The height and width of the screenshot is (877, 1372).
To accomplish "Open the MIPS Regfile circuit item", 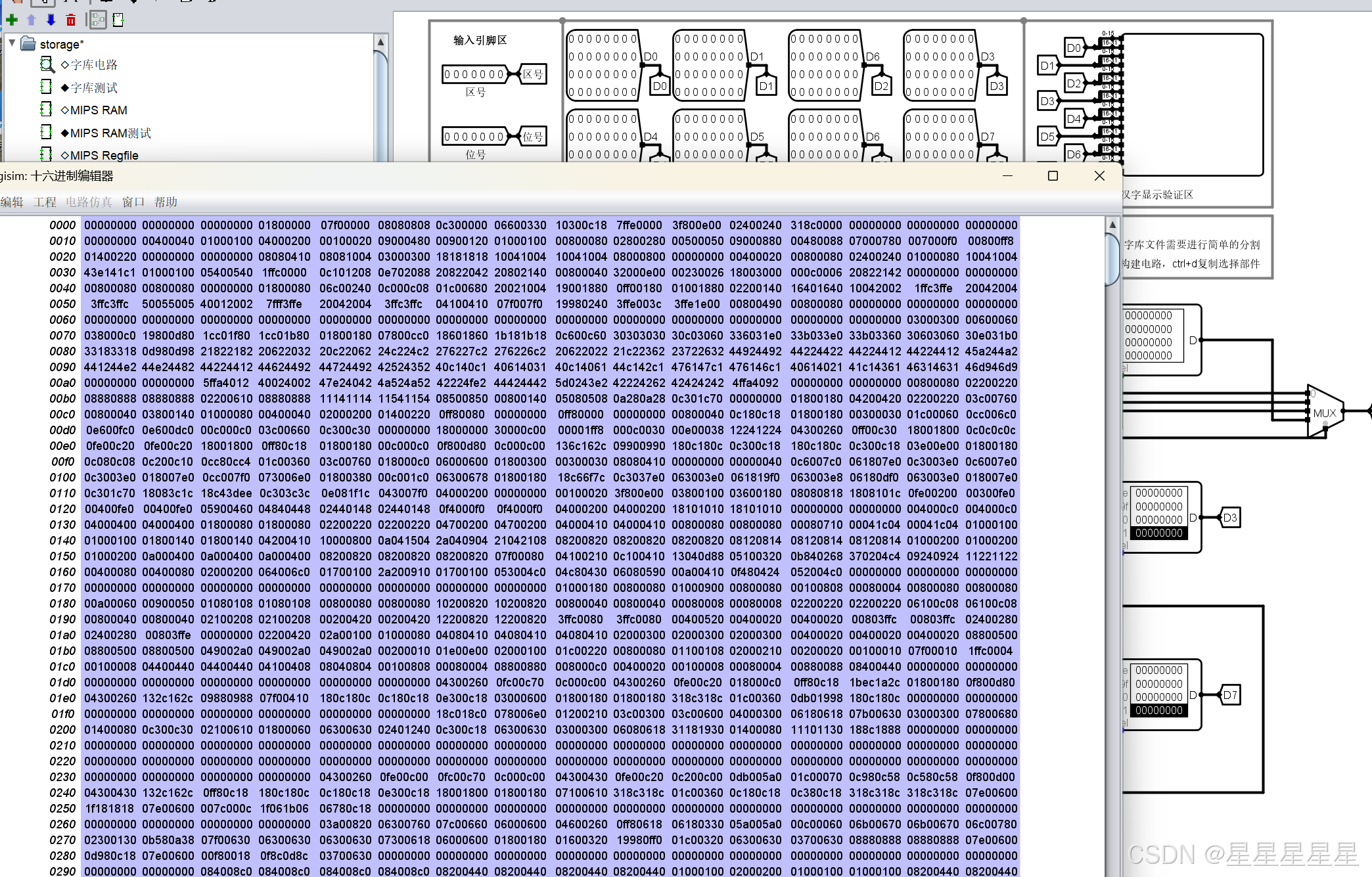I will coord(103,156).
